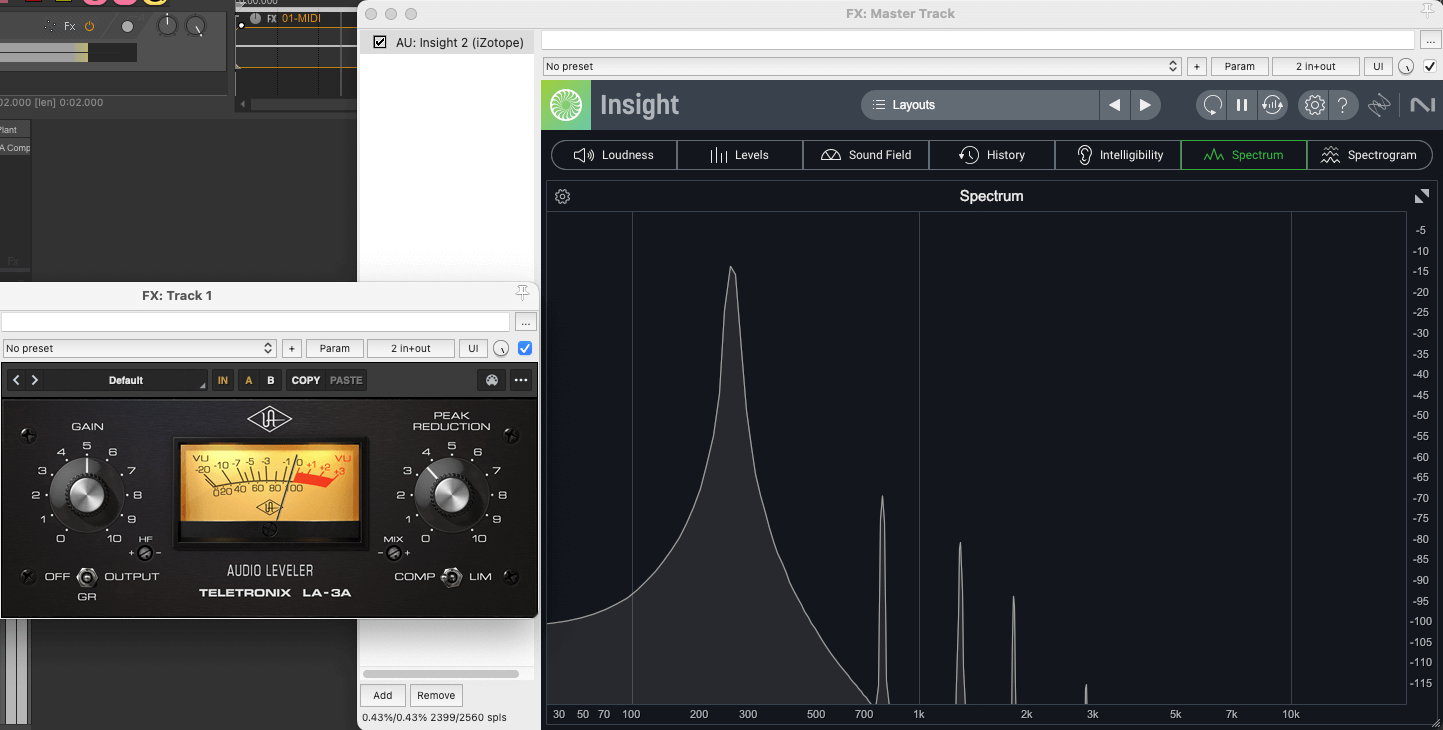Open LA-3A three-dots options menu
Viewport: 1443px width, 730px height.
pos(521,380)
